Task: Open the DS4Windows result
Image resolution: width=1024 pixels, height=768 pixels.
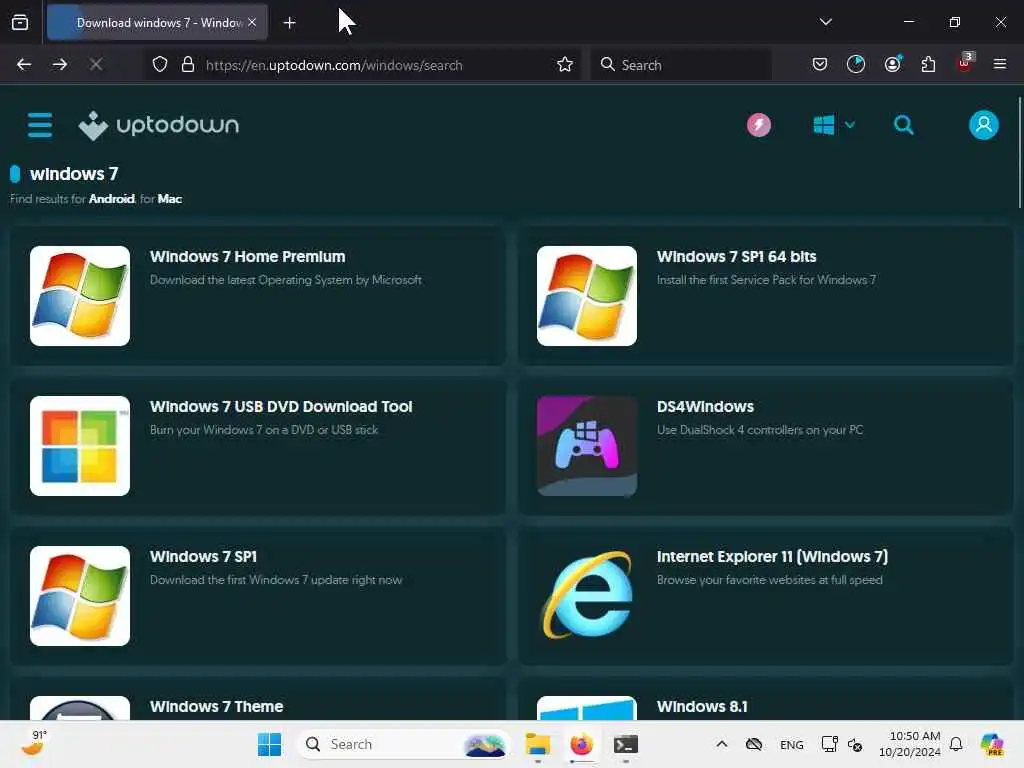Action: [x=765, y=446]
